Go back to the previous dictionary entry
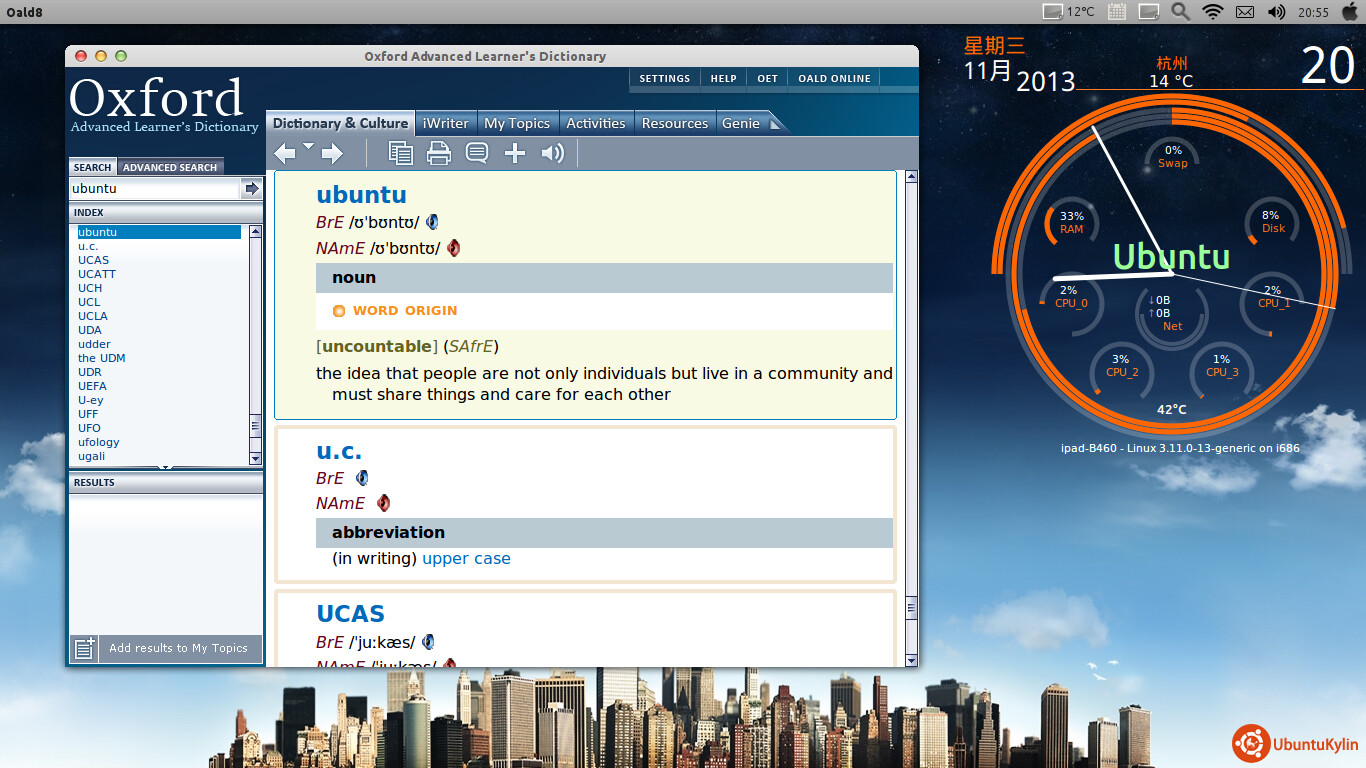The image size is (1366, 768). click(285, 153)
